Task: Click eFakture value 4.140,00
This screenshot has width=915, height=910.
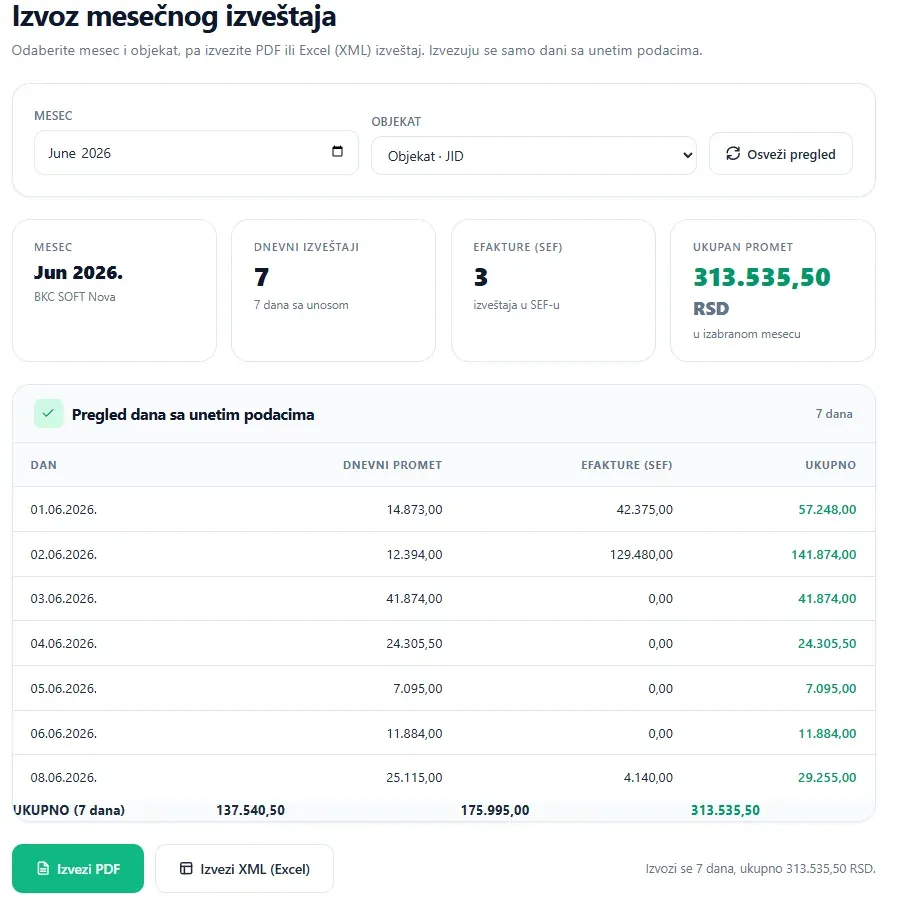Action: coord(648,777)
